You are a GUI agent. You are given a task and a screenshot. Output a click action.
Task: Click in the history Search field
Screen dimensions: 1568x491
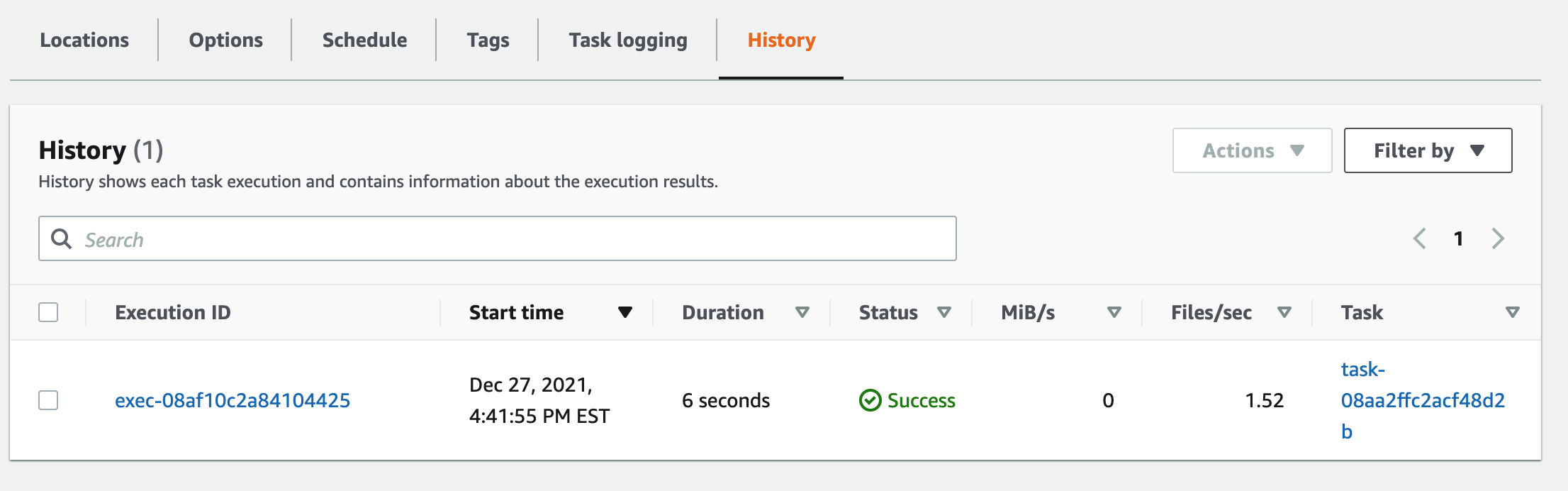click(x=496, y=239)
